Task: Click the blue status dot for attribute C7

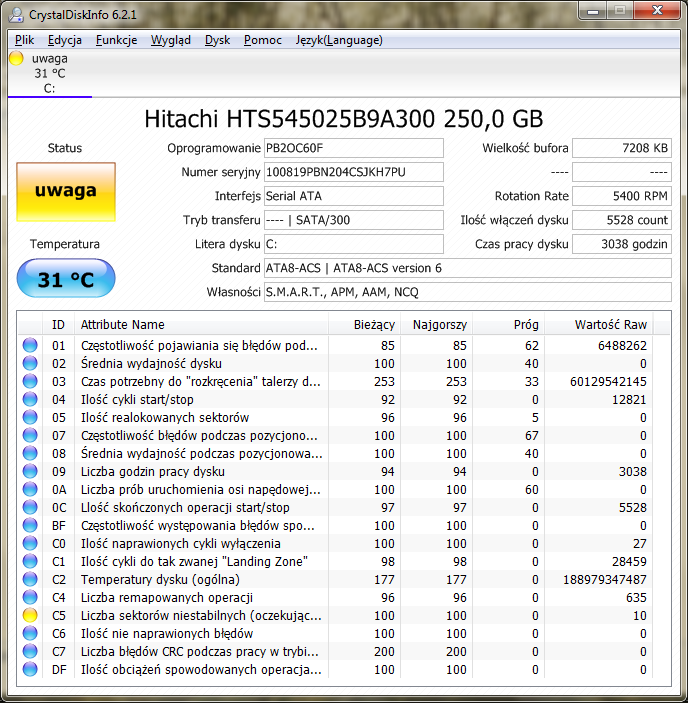Action: click(30, 651)
